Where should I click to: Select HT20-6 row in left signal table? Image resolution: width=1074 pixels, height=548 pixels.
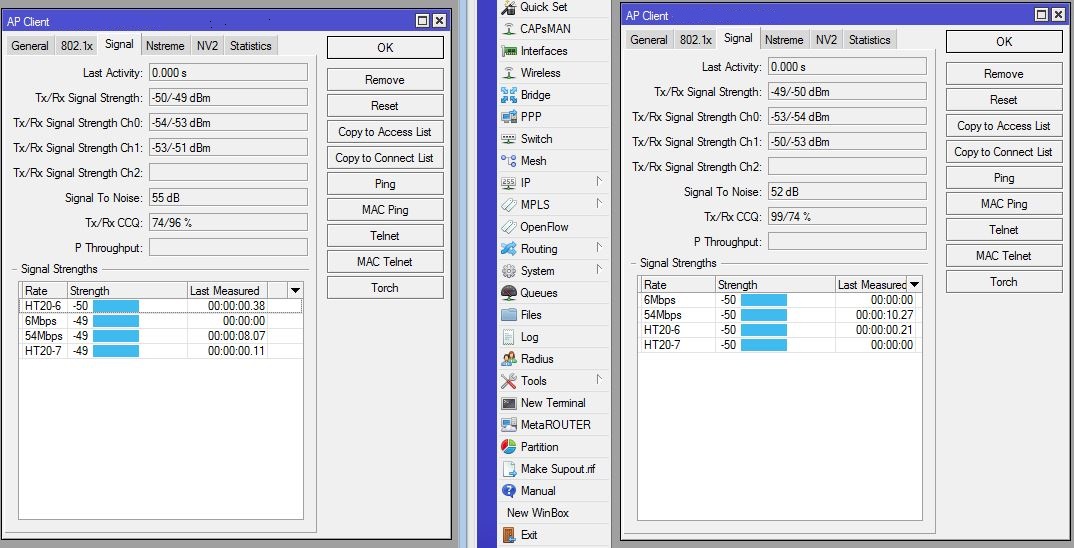coord(160,306)
